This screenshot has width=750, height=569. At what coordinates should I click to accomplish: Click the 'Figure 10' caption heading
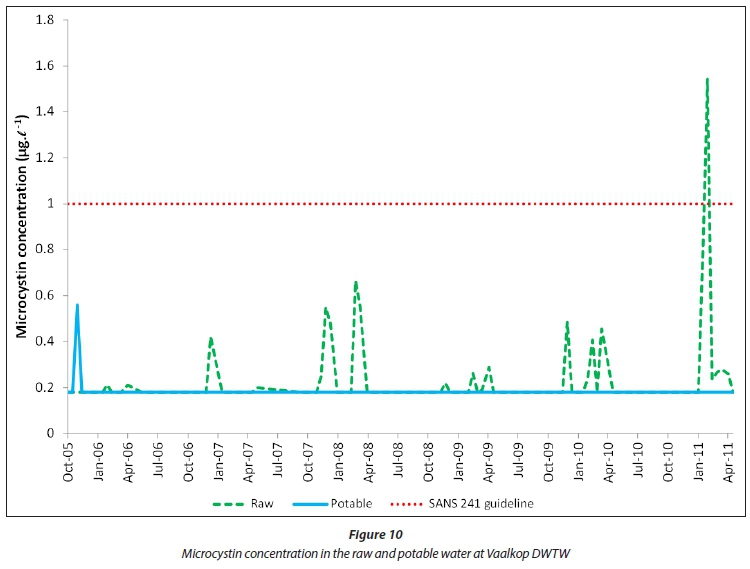tap(375, 536)
